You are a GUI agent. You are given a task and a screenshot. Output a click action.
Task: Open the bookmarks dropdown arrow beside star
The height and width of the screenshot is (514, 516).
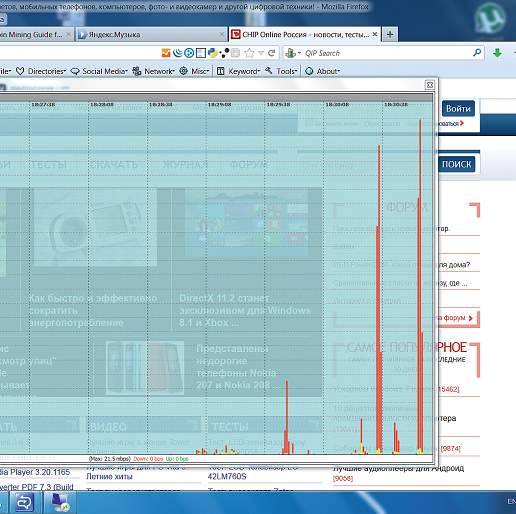261,53
